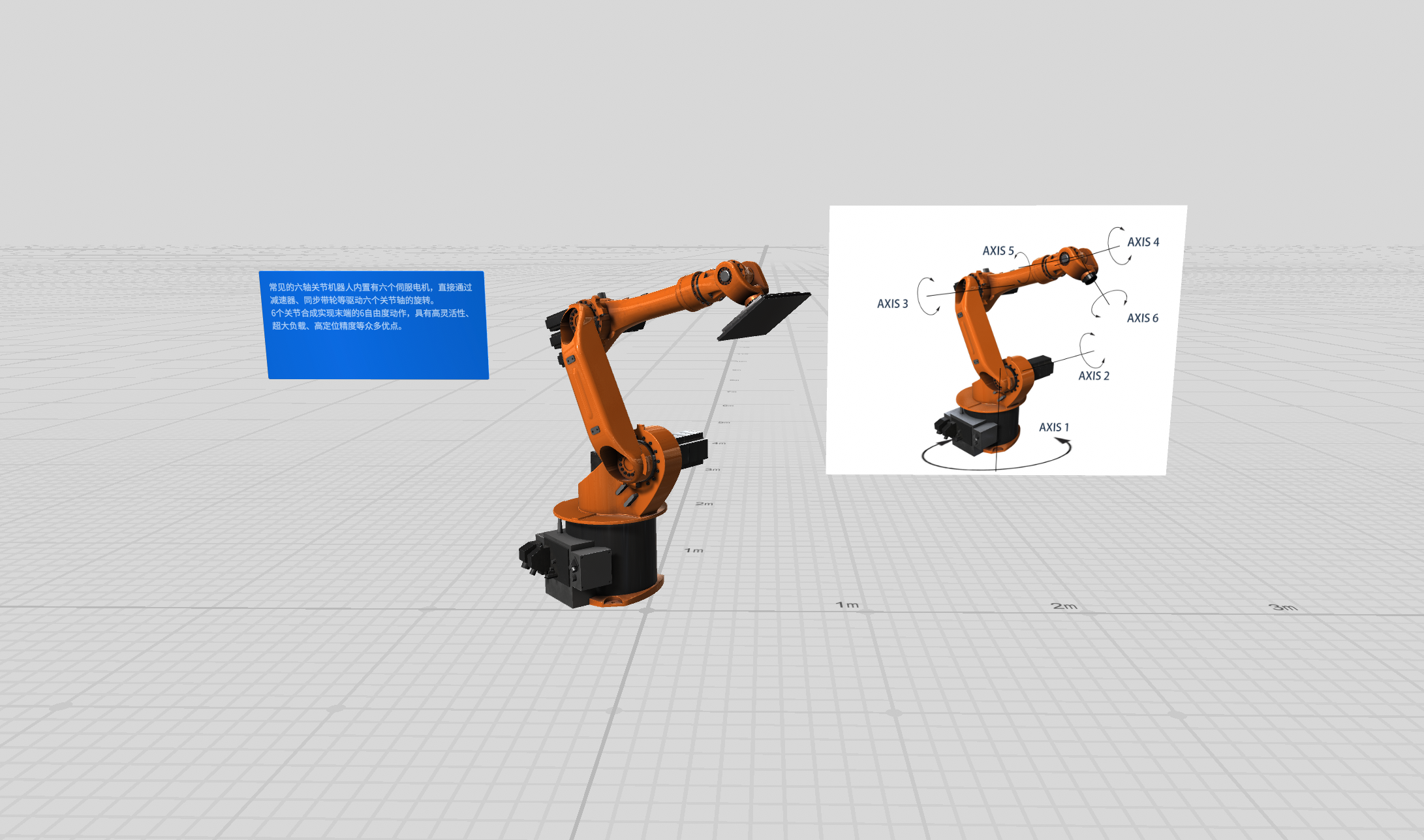Image resolution: width=1424 pixels, height=840 pixels.
Task: Click the black base of the 3D robot
Action: 591,561
